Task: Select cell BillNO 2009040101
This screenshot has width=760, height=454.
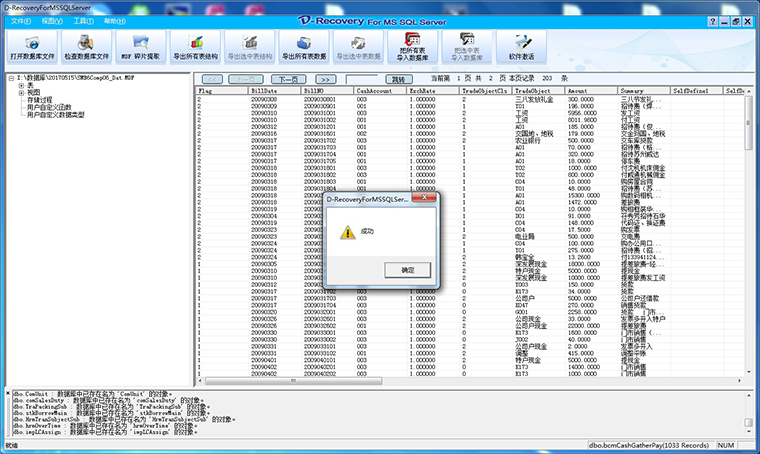Action: (320, 360)
